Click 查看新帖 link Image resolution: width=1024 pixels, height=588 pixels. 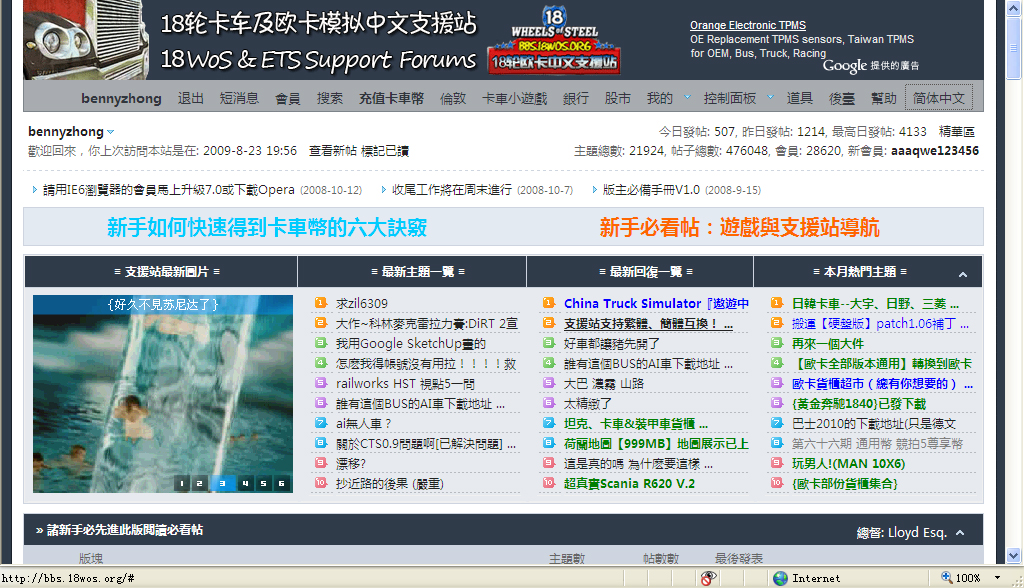332,151
